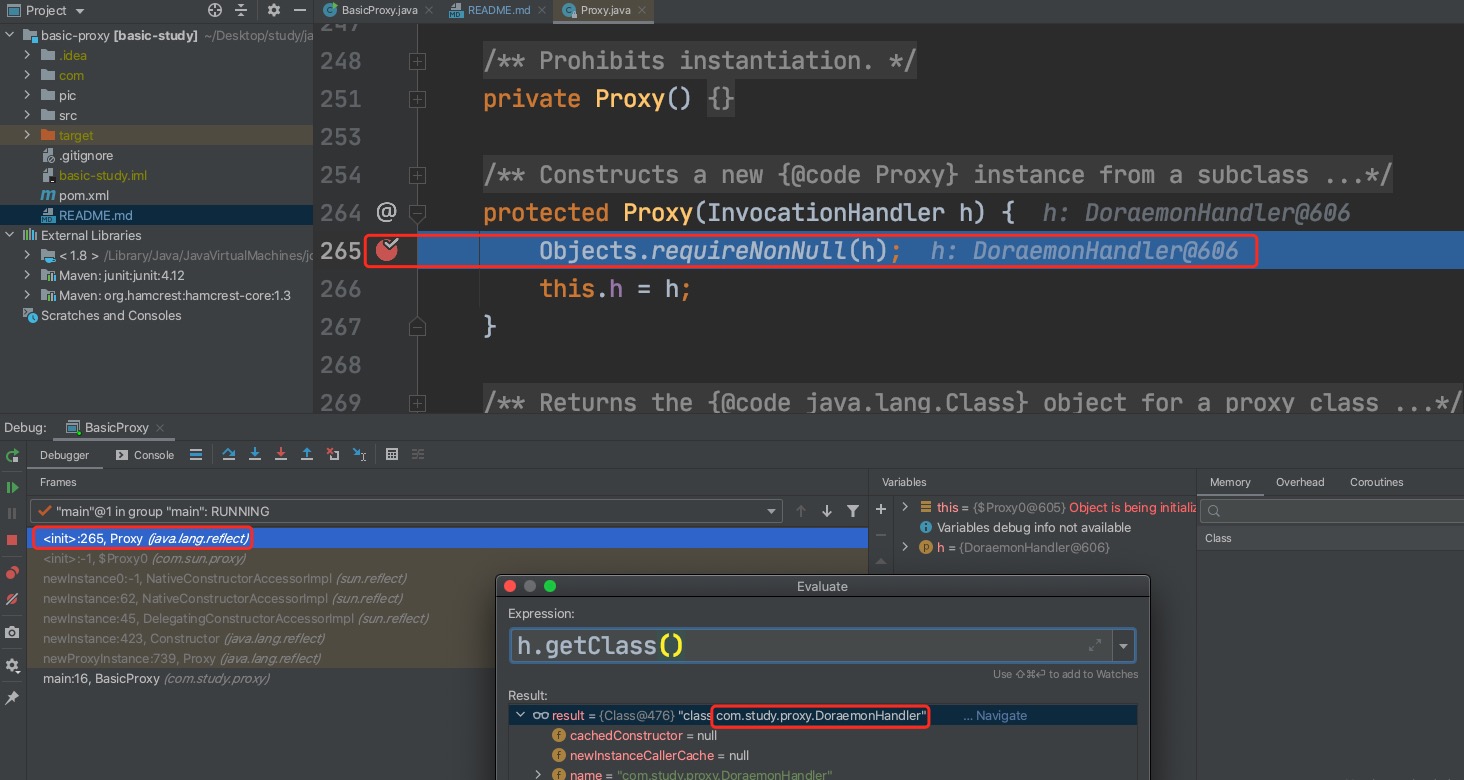The height and width of the screenshot is (780, 1464).
Task: Focus the Evaluate expression input field
Action: click(x=810, y=646)
